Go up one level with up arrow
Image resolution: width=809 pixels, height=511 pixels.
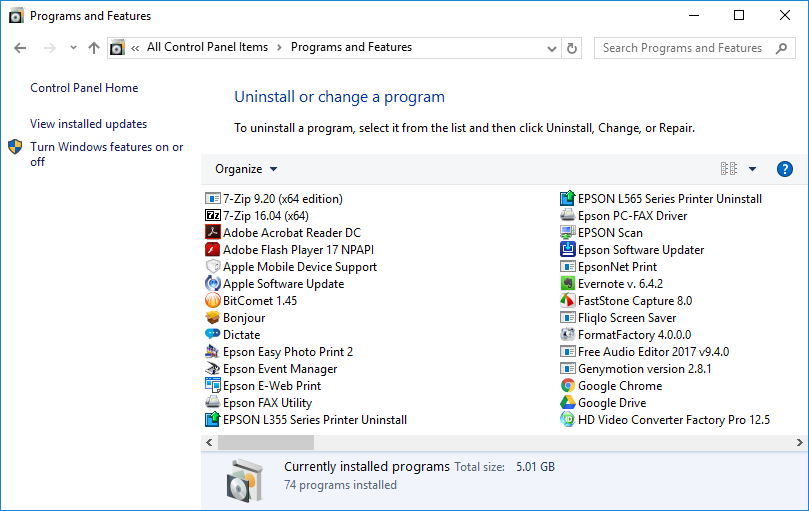[94, 48]
